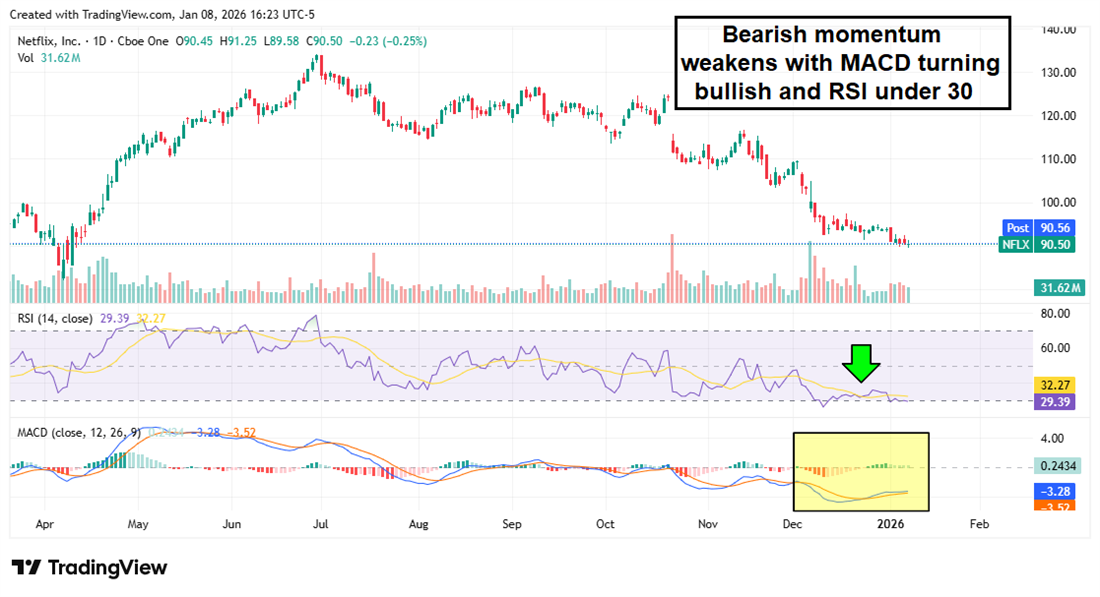The image size is (1100, 597).
Task: Click the TradingView wordmark below the chart
Action: tap(110, 568)
